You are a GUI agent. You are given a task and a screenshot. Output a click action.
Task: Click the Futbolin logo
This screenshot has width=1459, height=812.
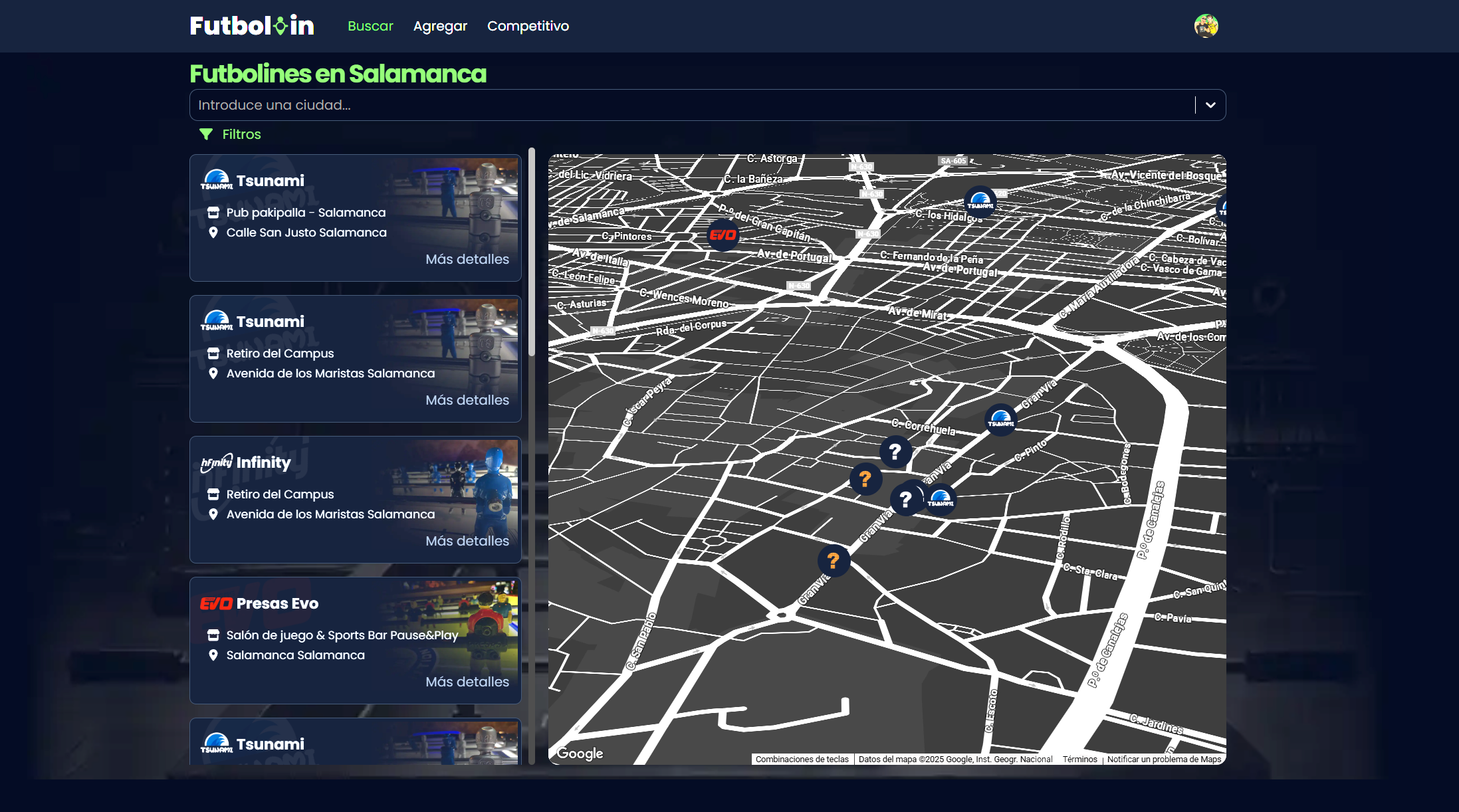pos(252,26)
